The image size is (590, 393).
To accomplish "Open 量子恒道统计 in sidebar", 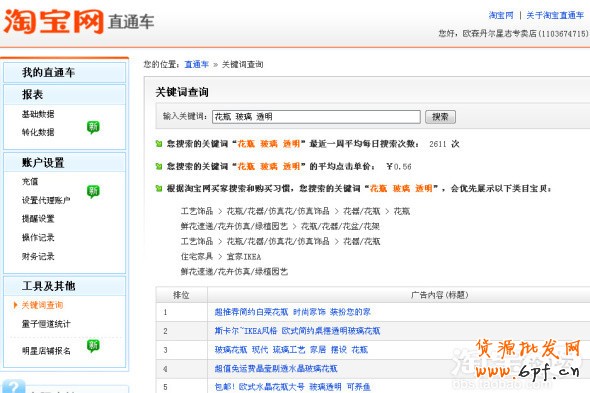I will click(46, 324).
